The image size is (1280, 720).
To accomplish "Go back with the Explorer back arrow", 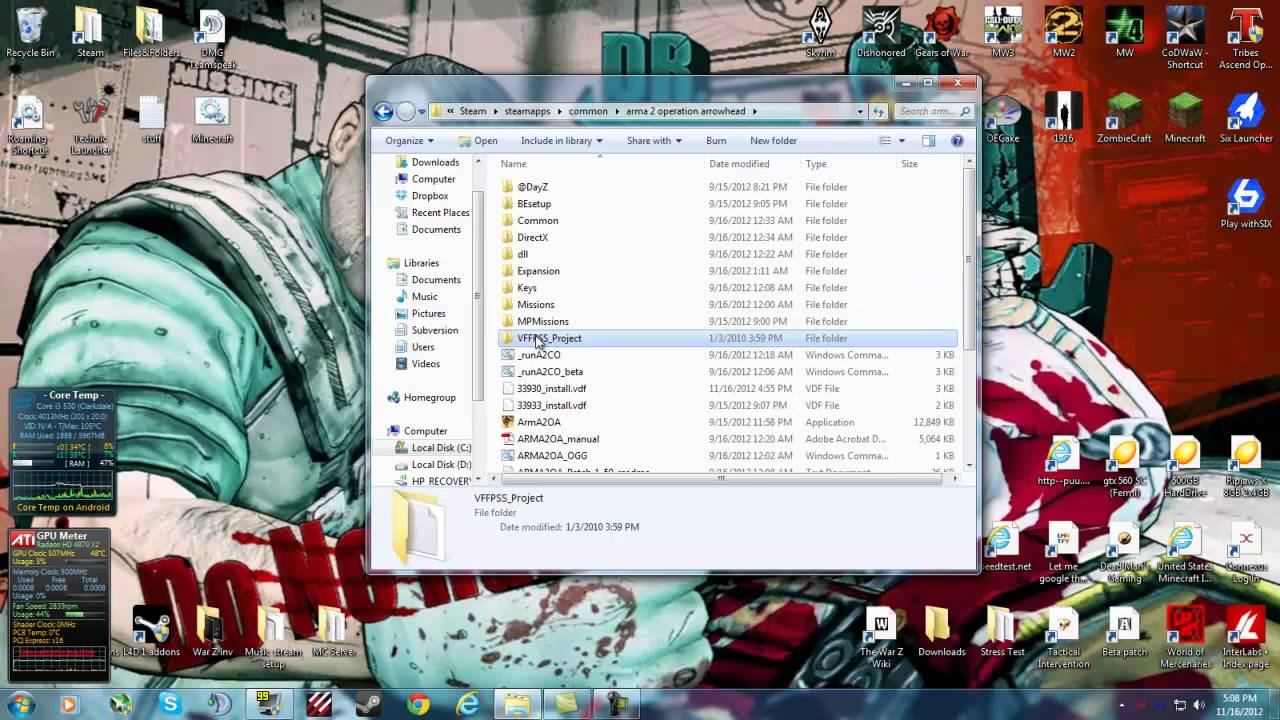I will coord(383,111).
